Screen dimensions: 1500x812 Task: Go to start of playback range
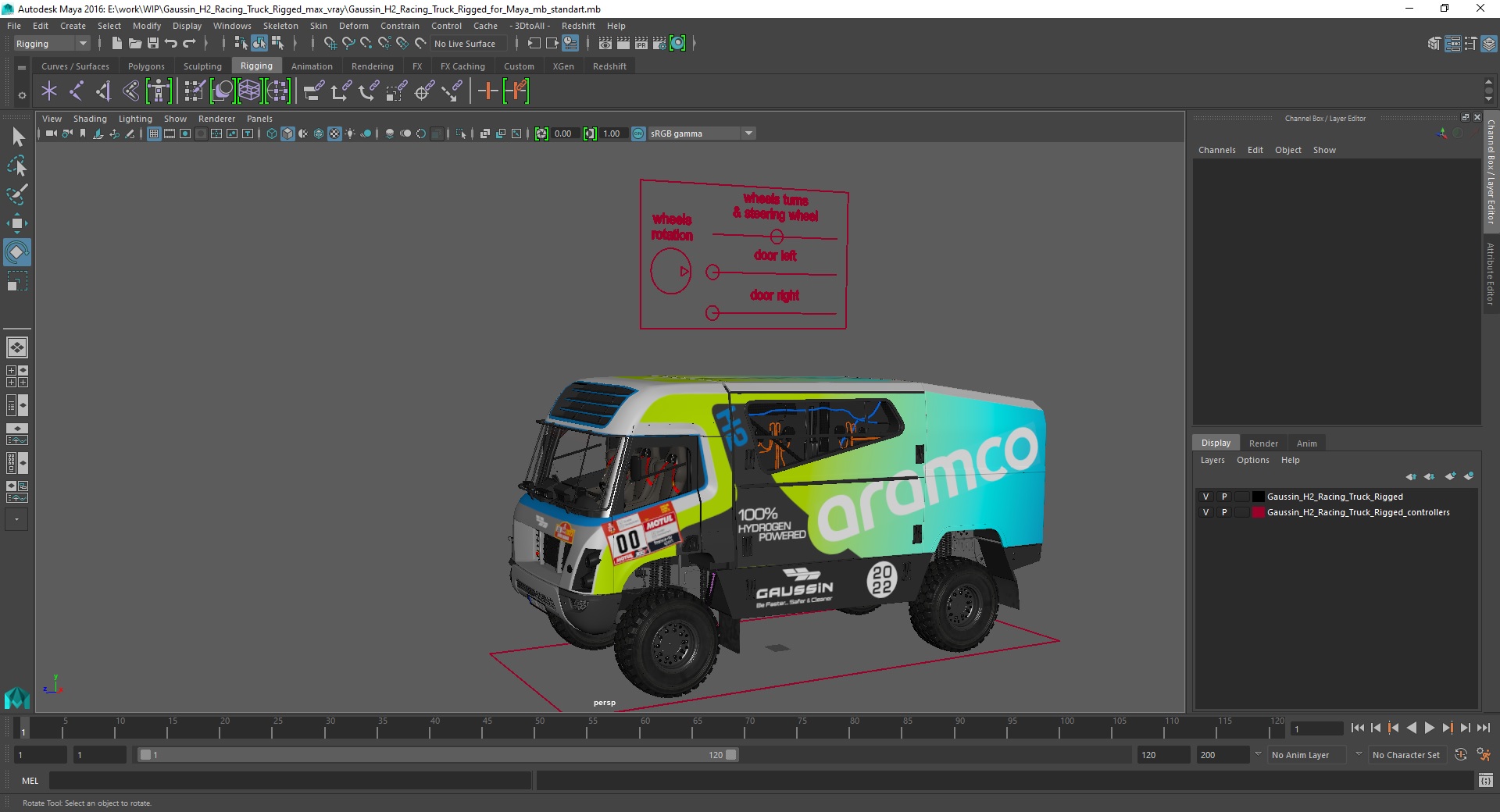[1357, 728]
